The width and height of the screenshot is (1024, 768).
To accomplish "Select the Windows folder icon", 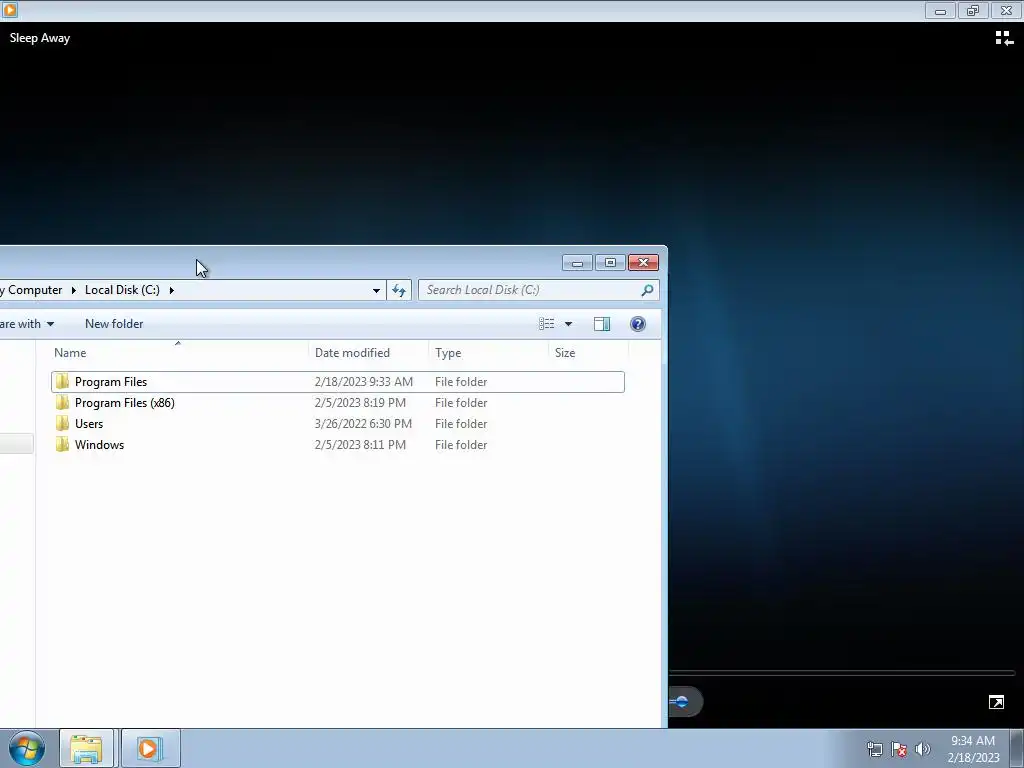I will tap(62, 444).
